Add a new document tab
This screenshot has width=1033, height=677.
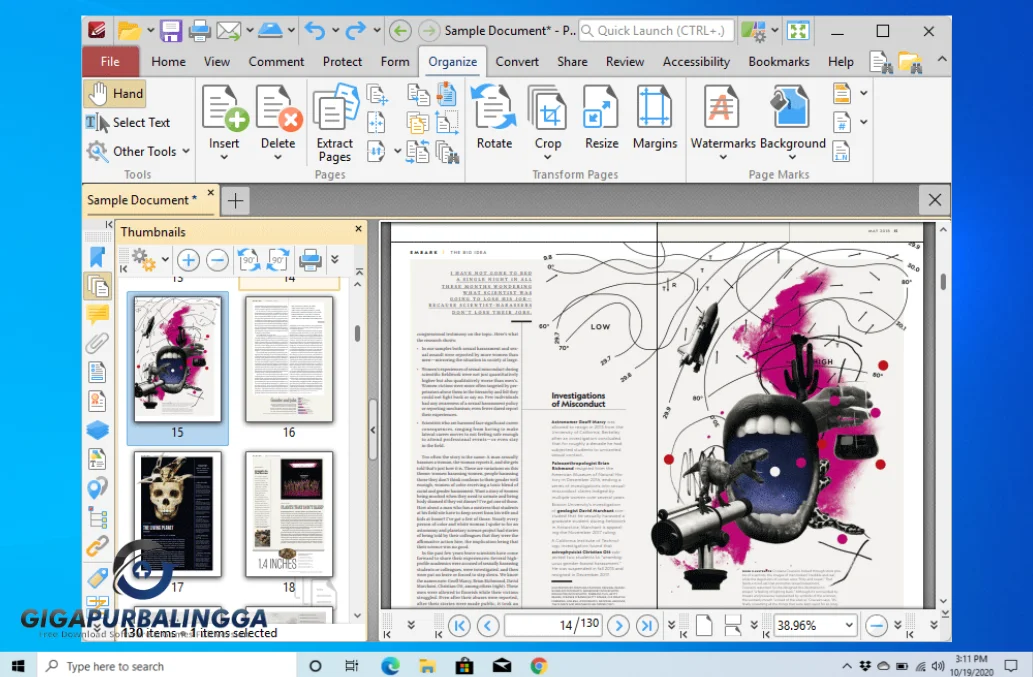tap(235, 201)
